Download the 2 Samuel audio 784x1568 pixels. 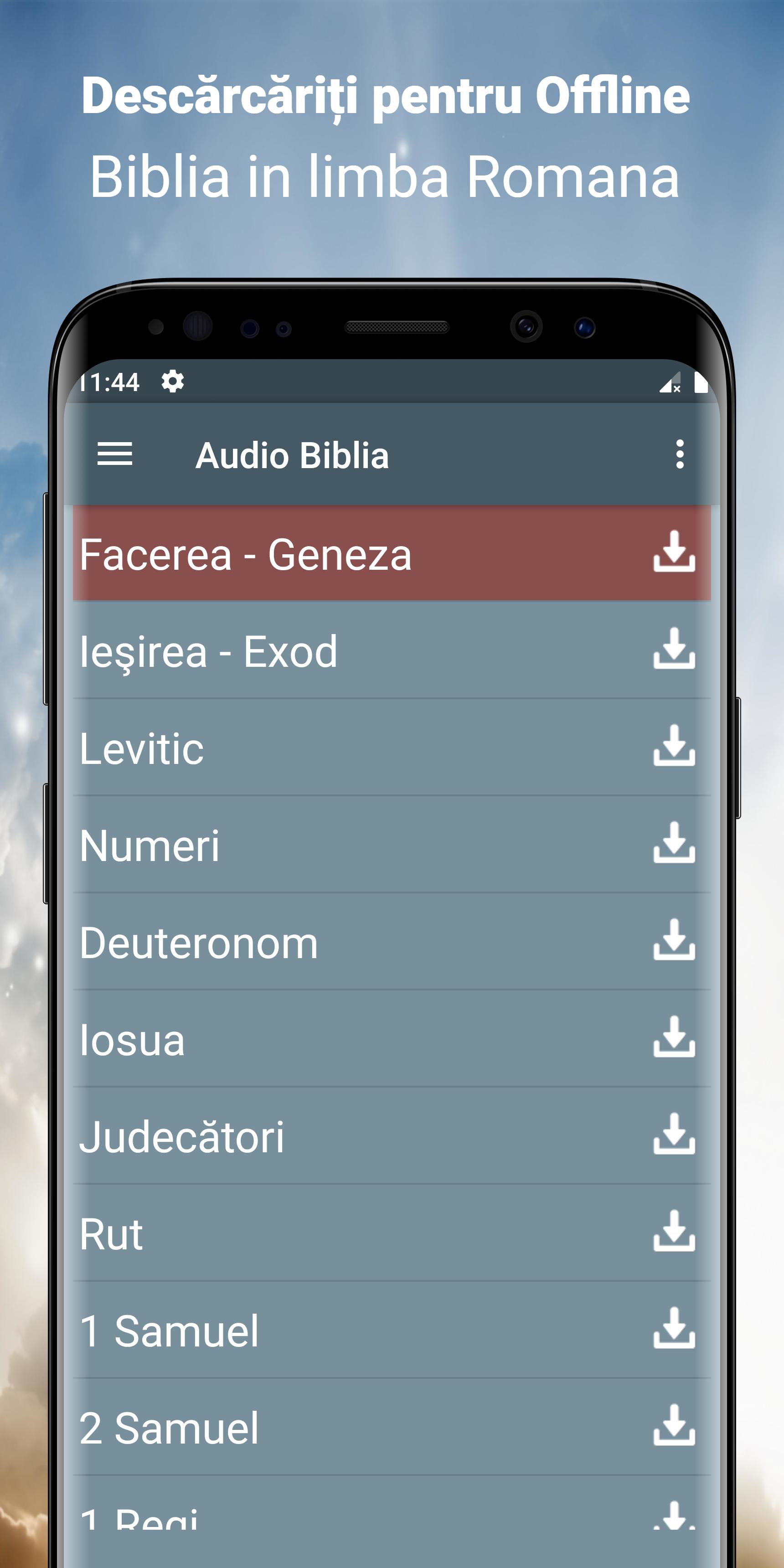(x=674, y=1426)
